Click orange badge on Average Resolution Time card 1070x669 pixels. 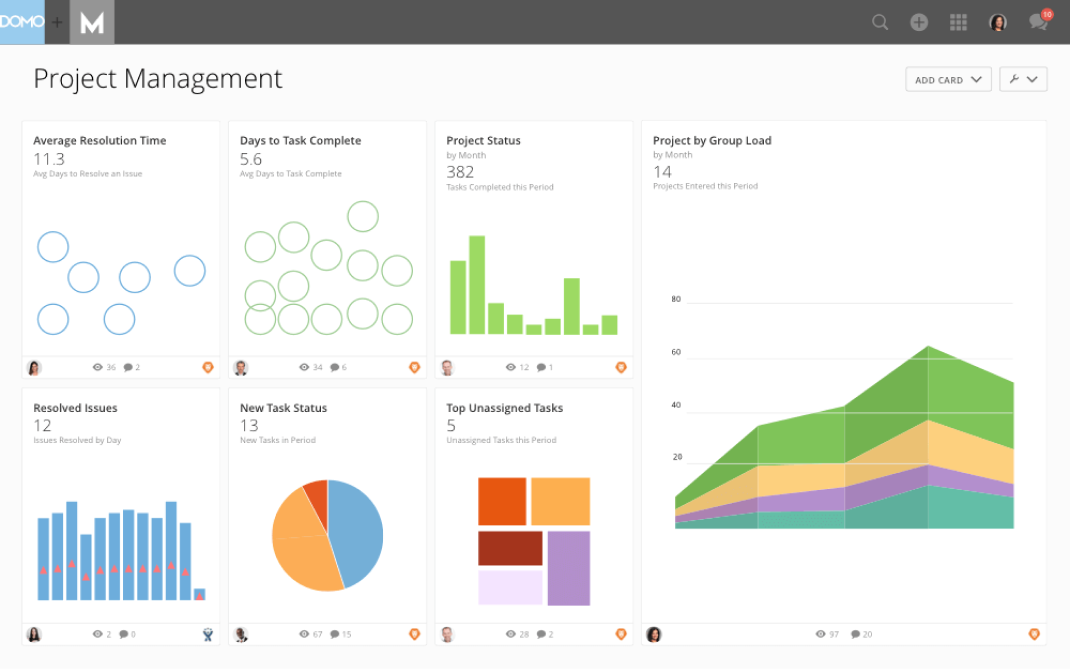pyautogui.click(x=208, y=367)
